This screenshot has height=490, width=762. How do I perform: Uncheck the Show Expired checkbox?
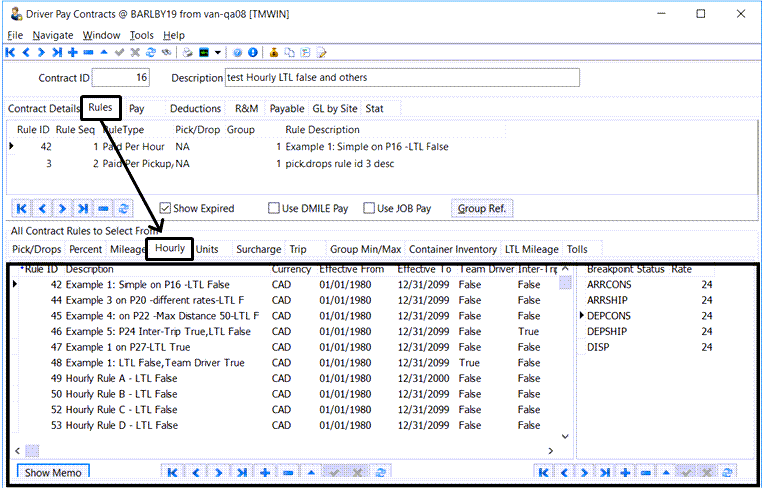[166, 208]
